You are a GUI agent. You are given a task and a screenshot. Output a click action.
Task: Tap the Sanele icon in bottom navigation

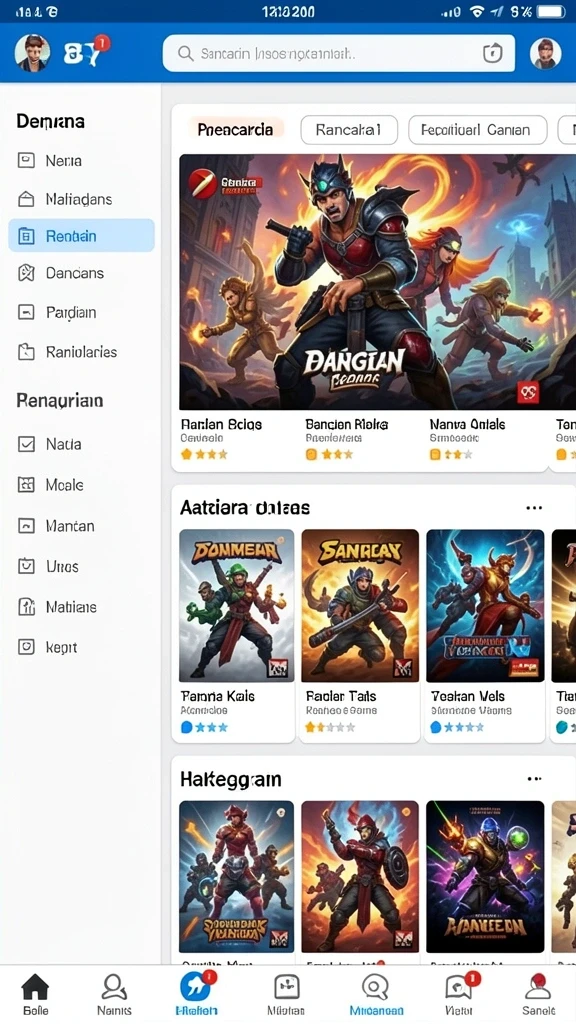(x=538, y=986)
